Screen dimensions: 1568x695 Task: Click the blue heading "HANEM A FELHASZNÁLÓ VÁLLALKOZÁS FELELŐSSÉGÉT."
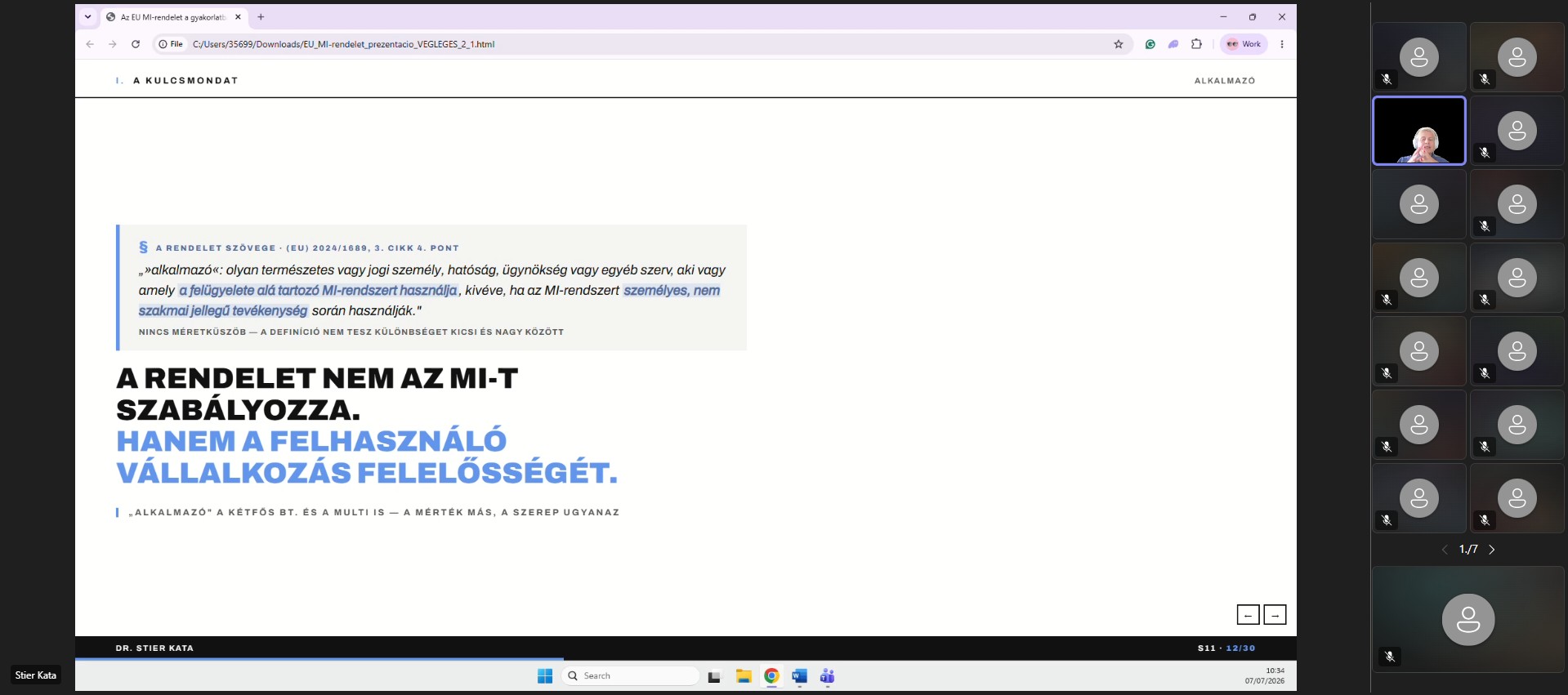click(367, 457)
